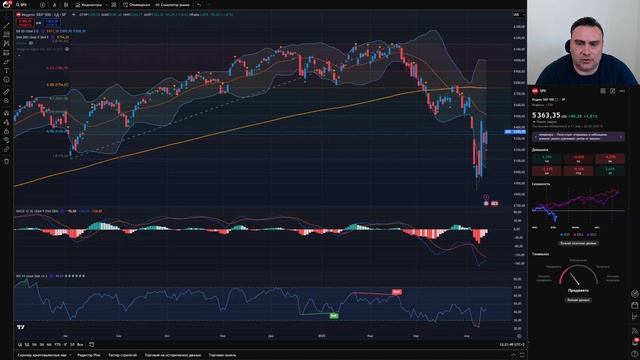
Task: Click the Compare or Add Symbol plus icon
Action: coord(42,5)
